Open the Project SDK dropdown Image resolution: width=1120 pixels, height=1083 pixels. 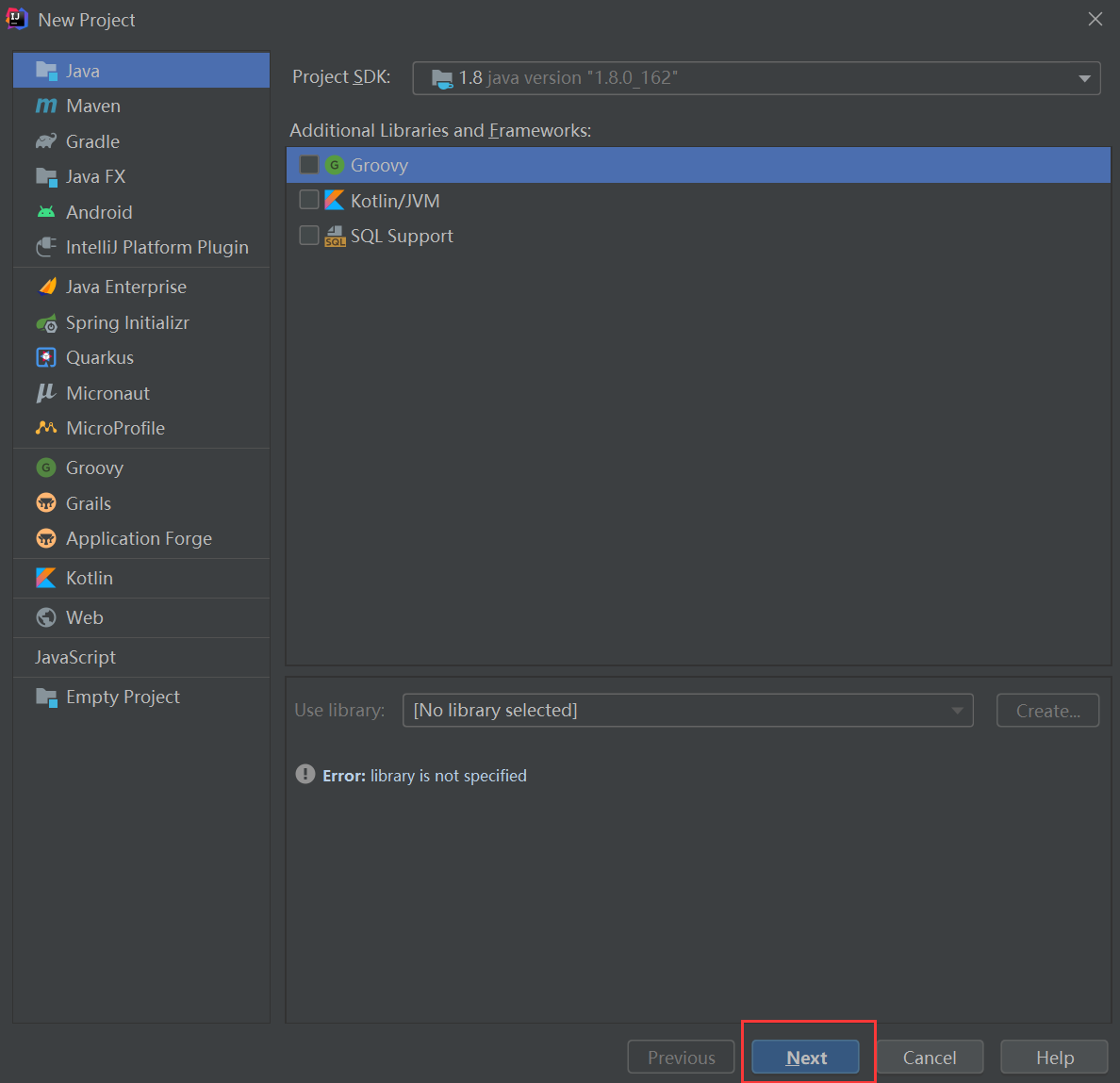(756, 78)
